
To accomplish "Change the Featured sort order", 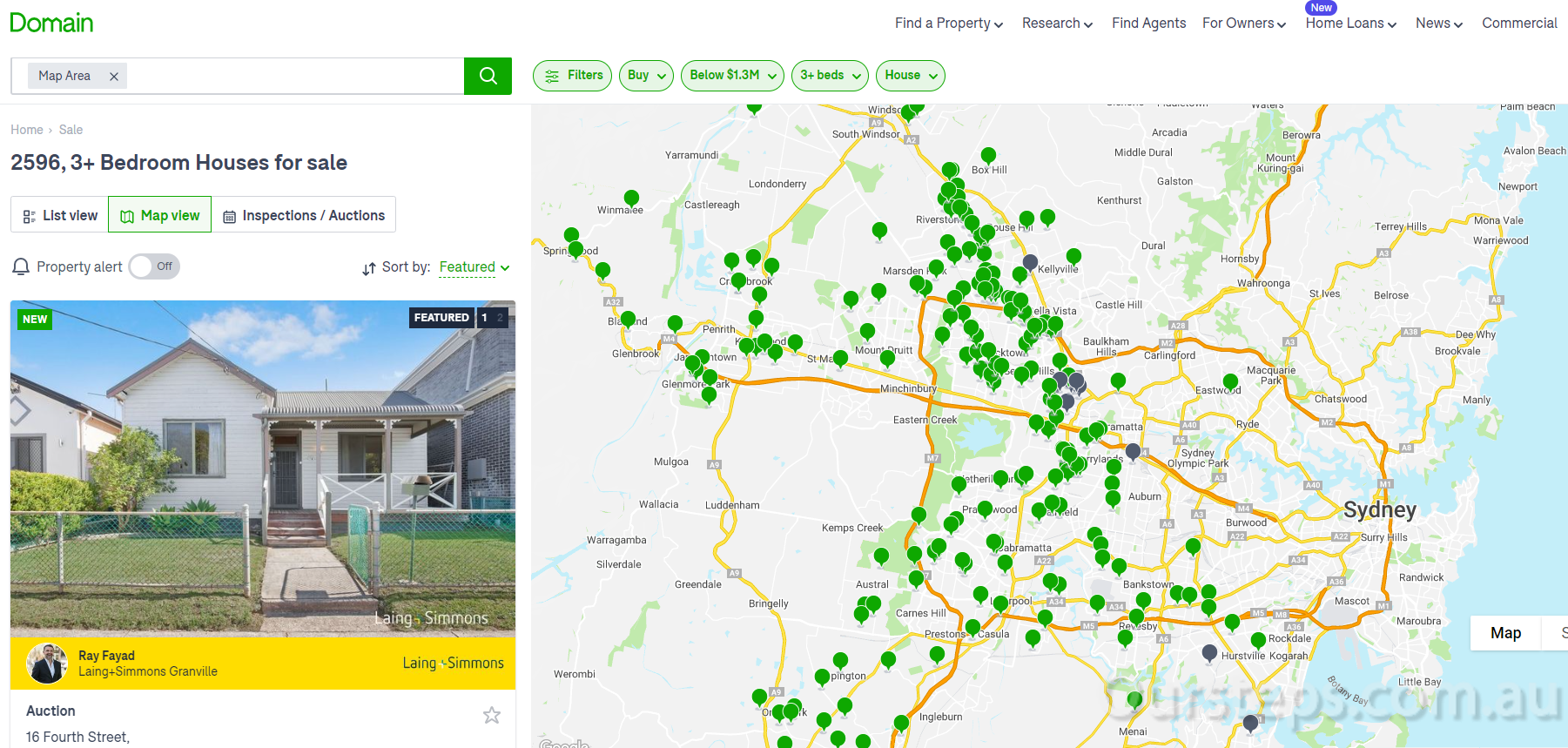I will pos(474,267).
